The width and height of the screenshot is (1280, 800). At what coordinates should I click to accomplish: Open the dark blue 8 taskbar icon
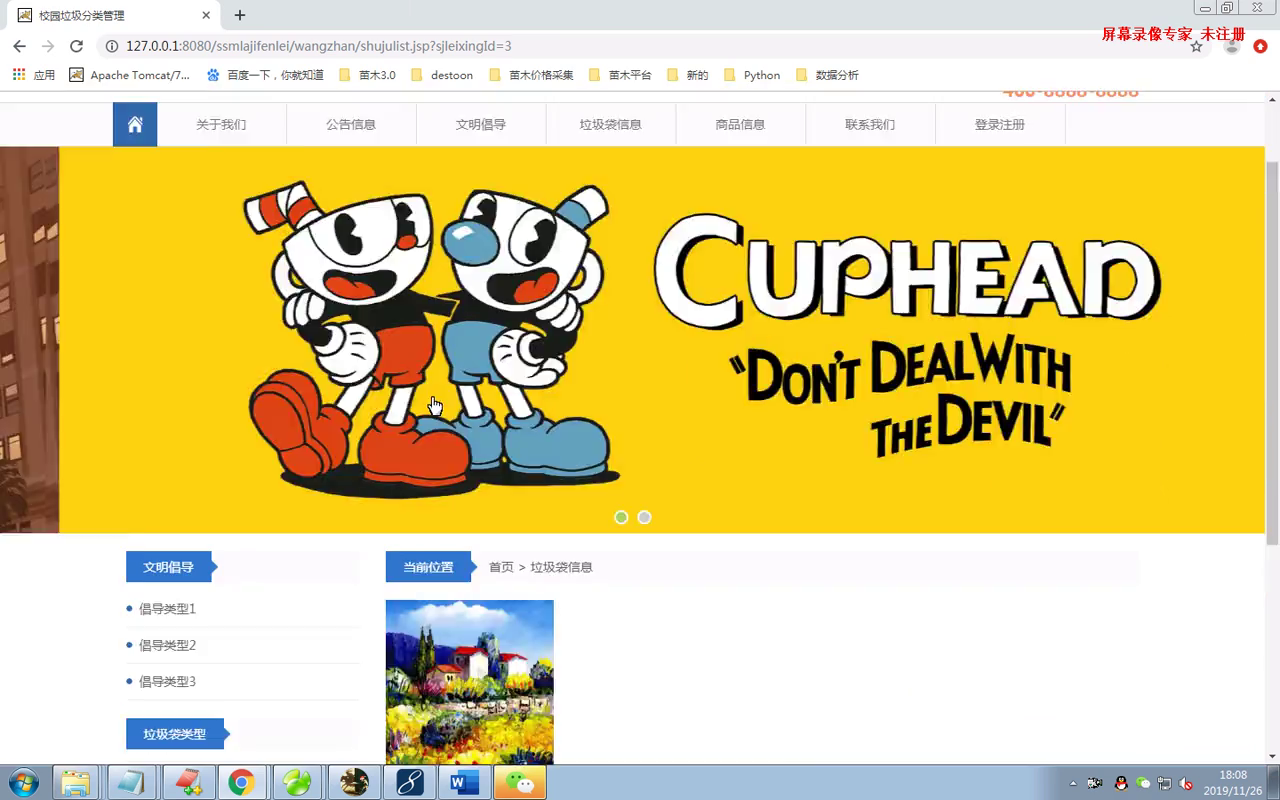click(x=409, y=782)
